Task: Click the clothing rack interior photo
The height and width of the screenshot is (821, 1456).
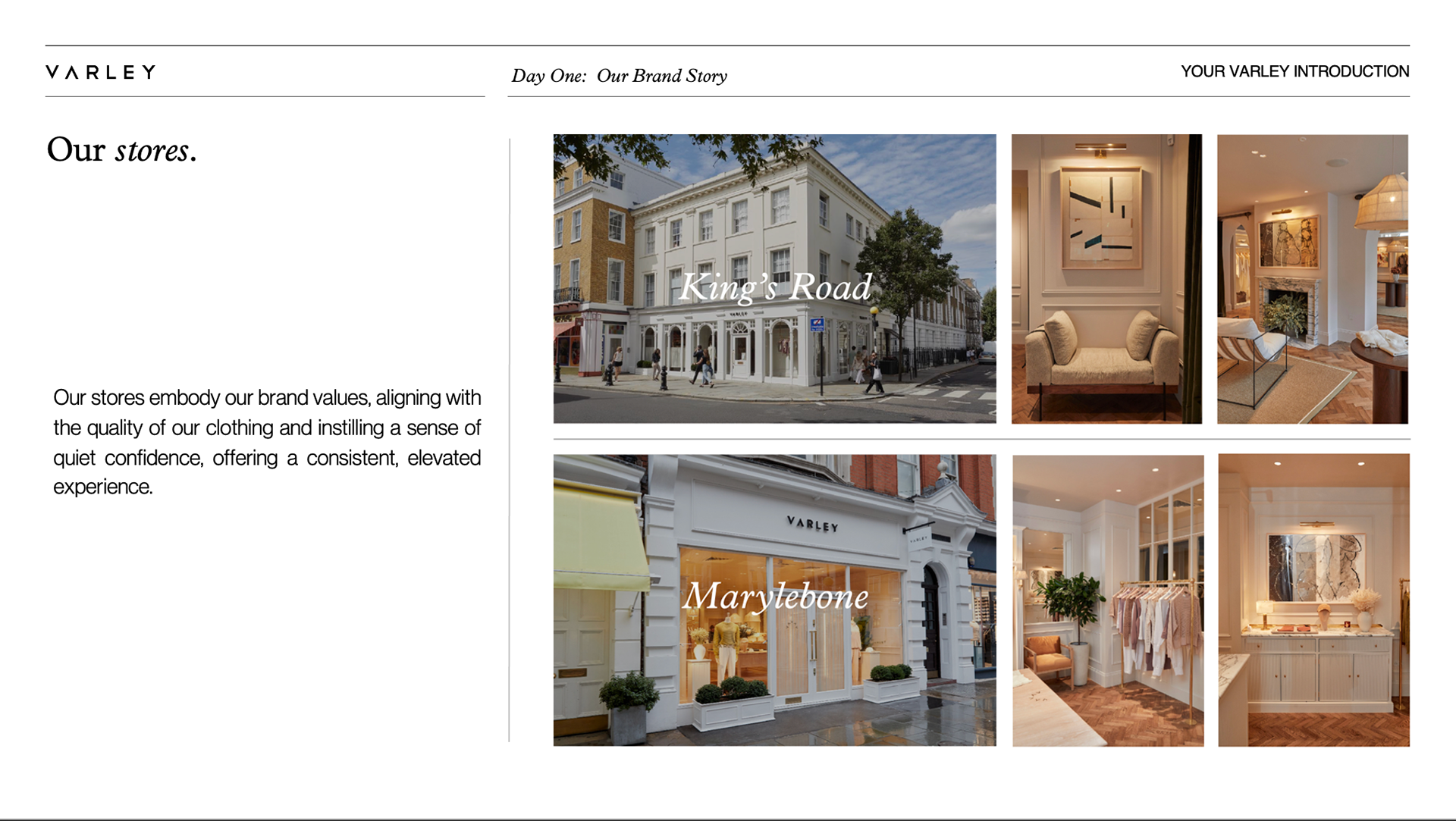Action: point(1108,600)
